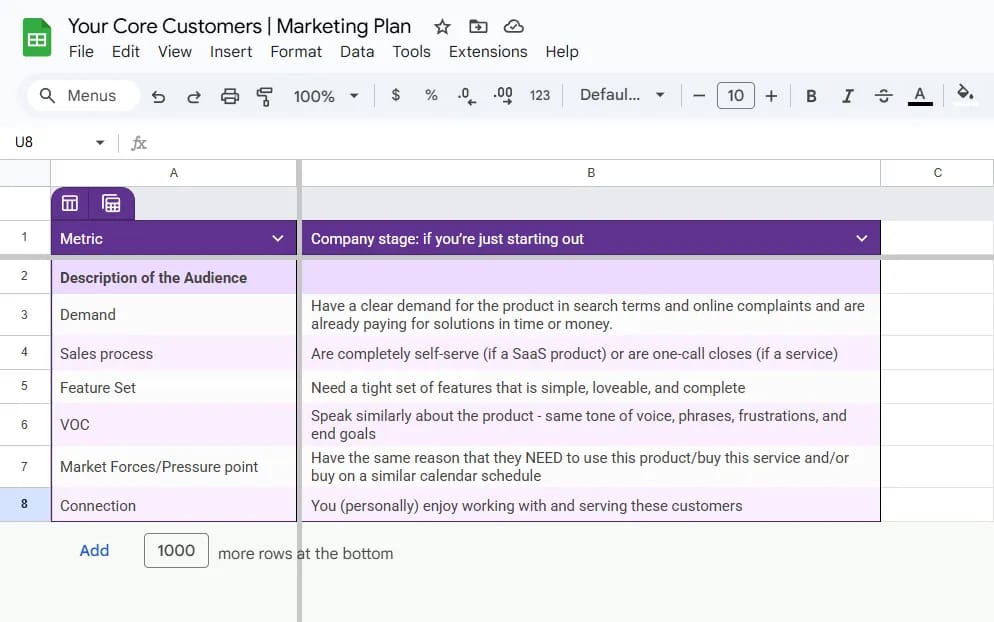
Task: Click the print icon
Action: (x=230, y=96)
